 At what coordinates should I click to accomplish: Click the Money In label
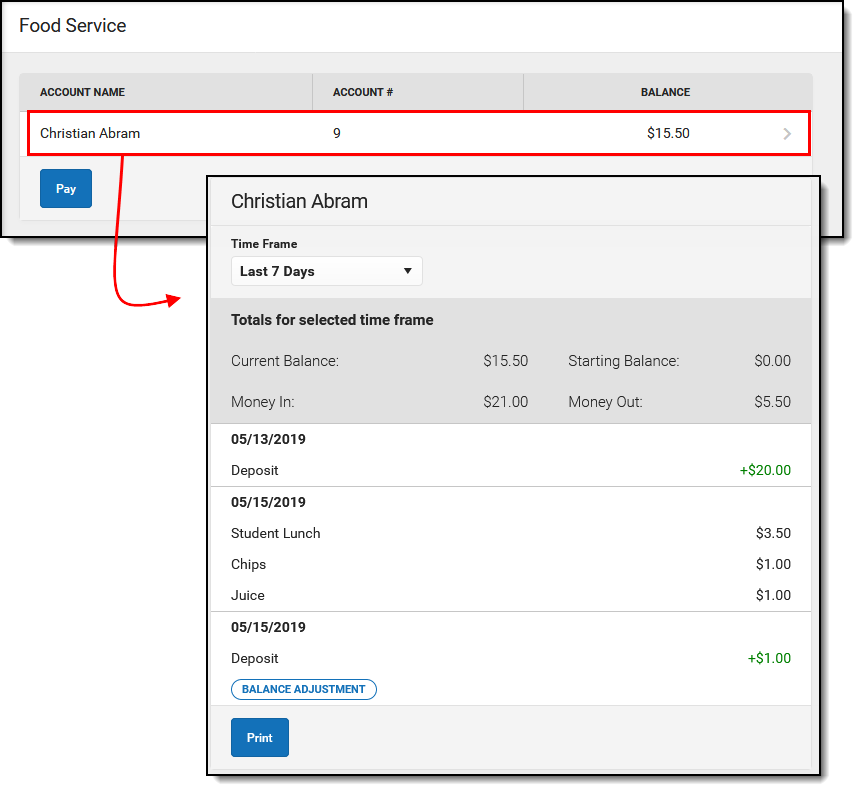(262, 402)
